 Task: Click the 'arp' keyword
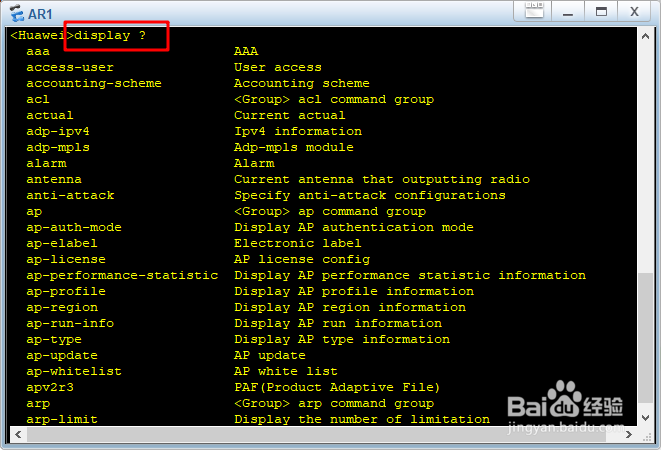pyautogui.click(x=38, y=404)
